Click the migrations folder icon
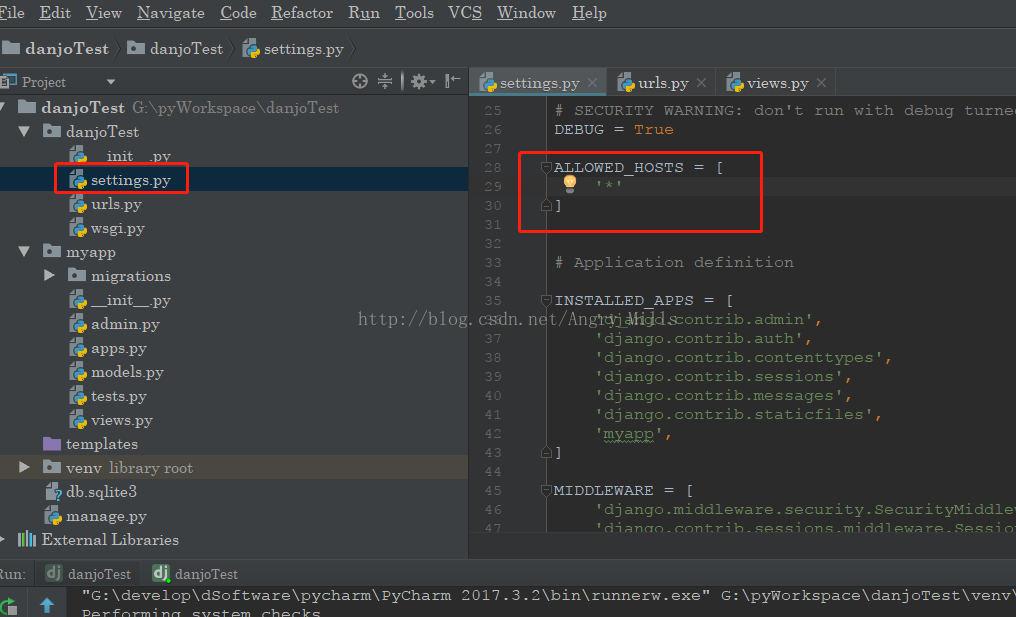The image size is (1016, 617). (76, 275)
